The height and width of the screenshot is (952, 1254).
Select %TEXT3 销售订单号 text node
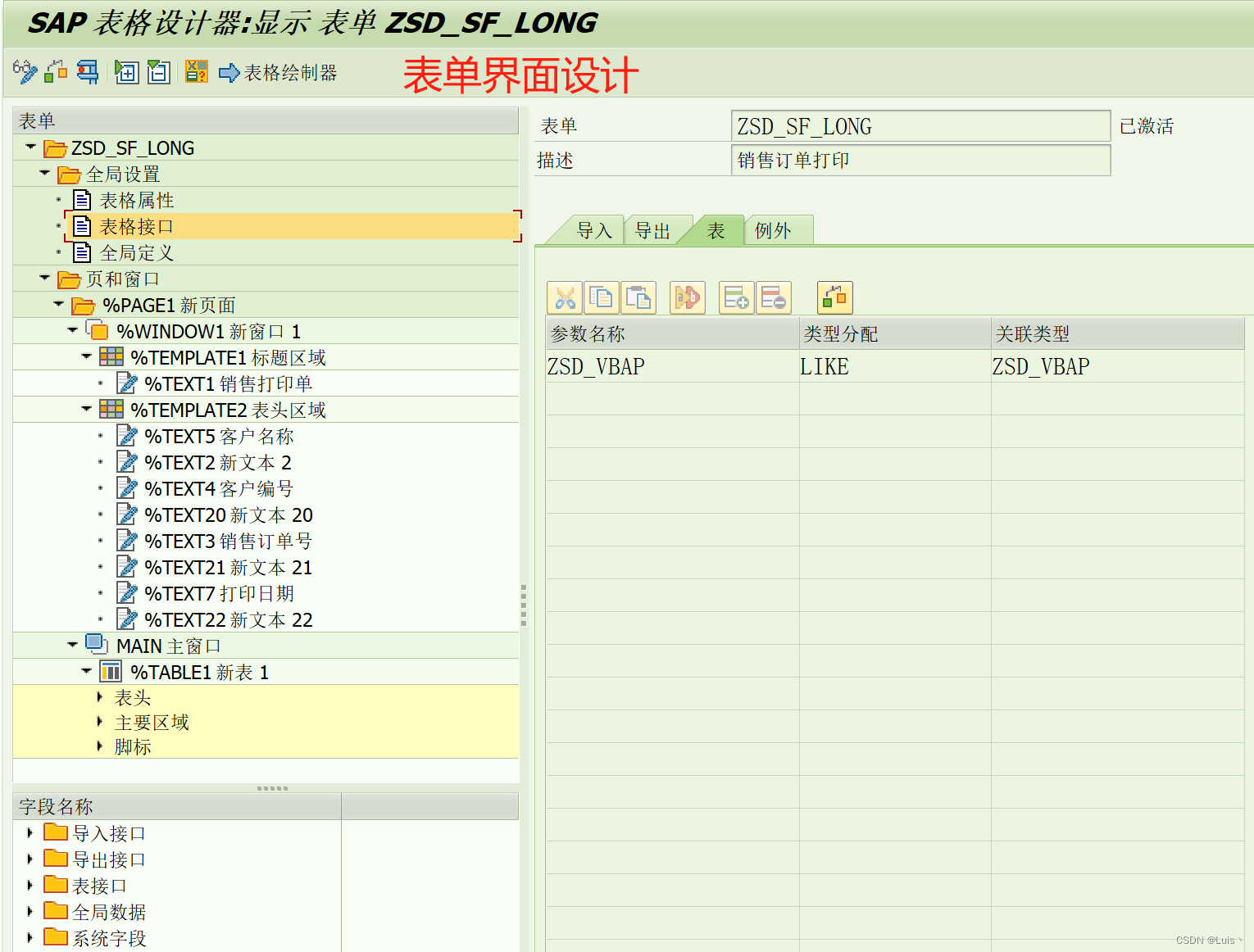click(x=228, y=542)
